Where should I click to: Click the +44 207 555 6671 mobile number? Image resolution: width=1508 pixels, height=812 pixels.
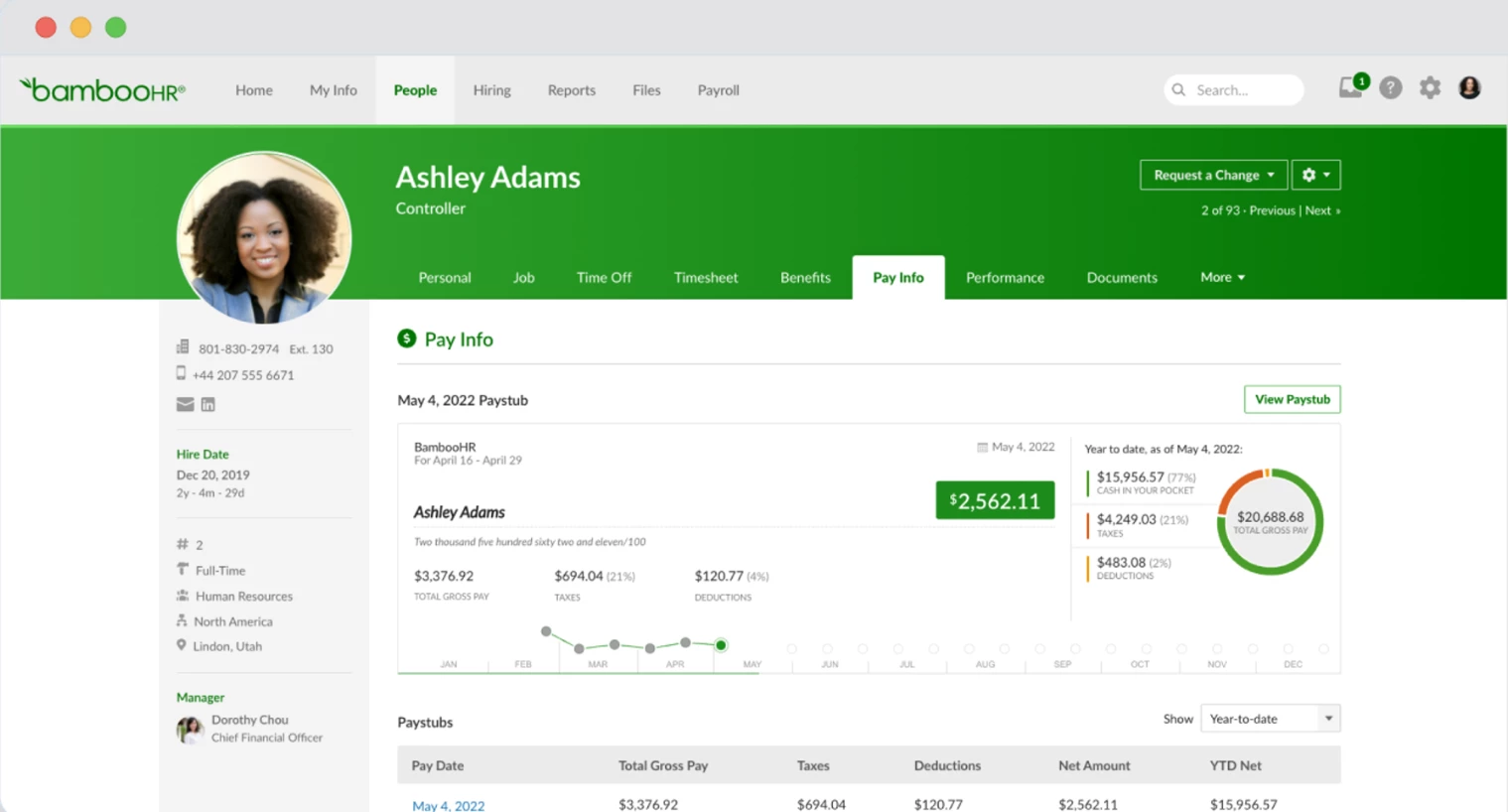(x=243, y=375)
